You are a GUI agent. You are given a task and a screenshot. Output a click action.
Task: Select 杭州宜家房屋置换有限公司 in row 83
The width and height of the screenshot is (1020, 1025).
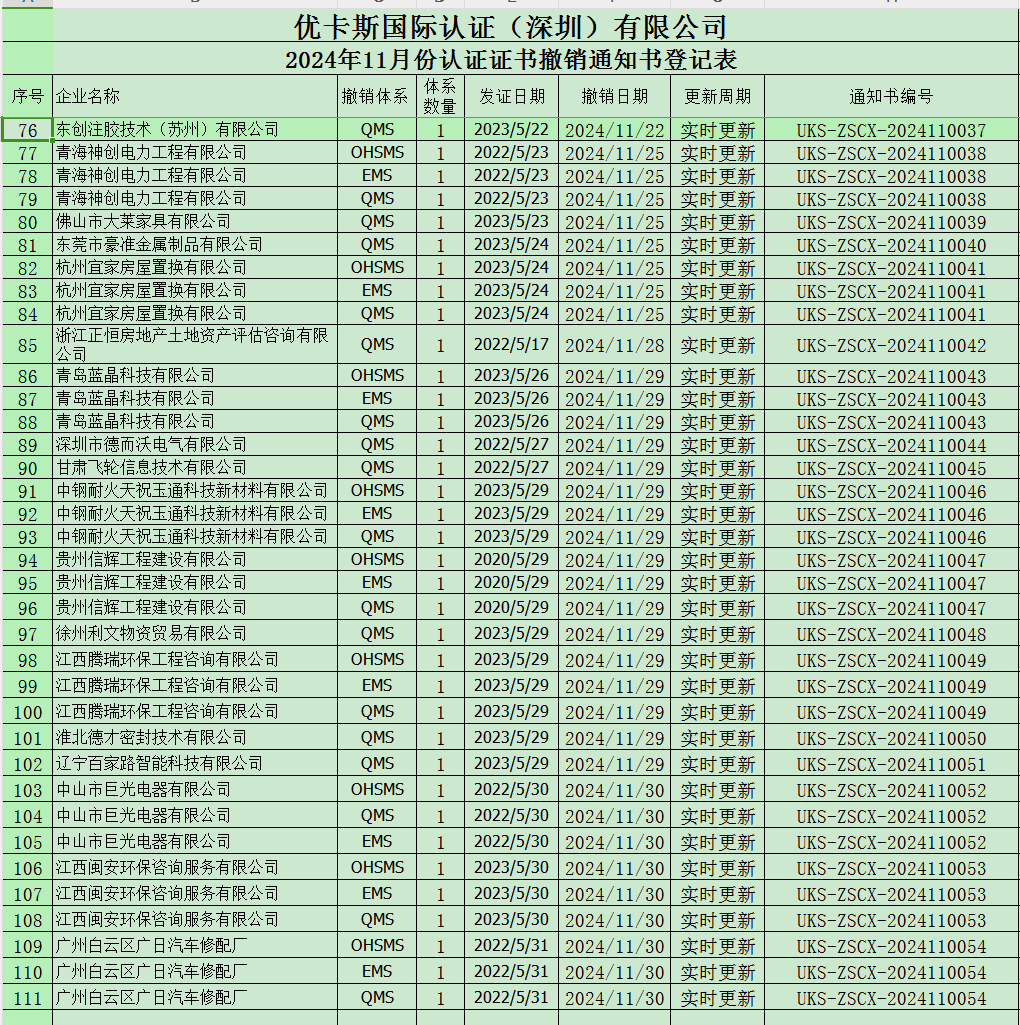pyautogui.click(x=195, y=290)
